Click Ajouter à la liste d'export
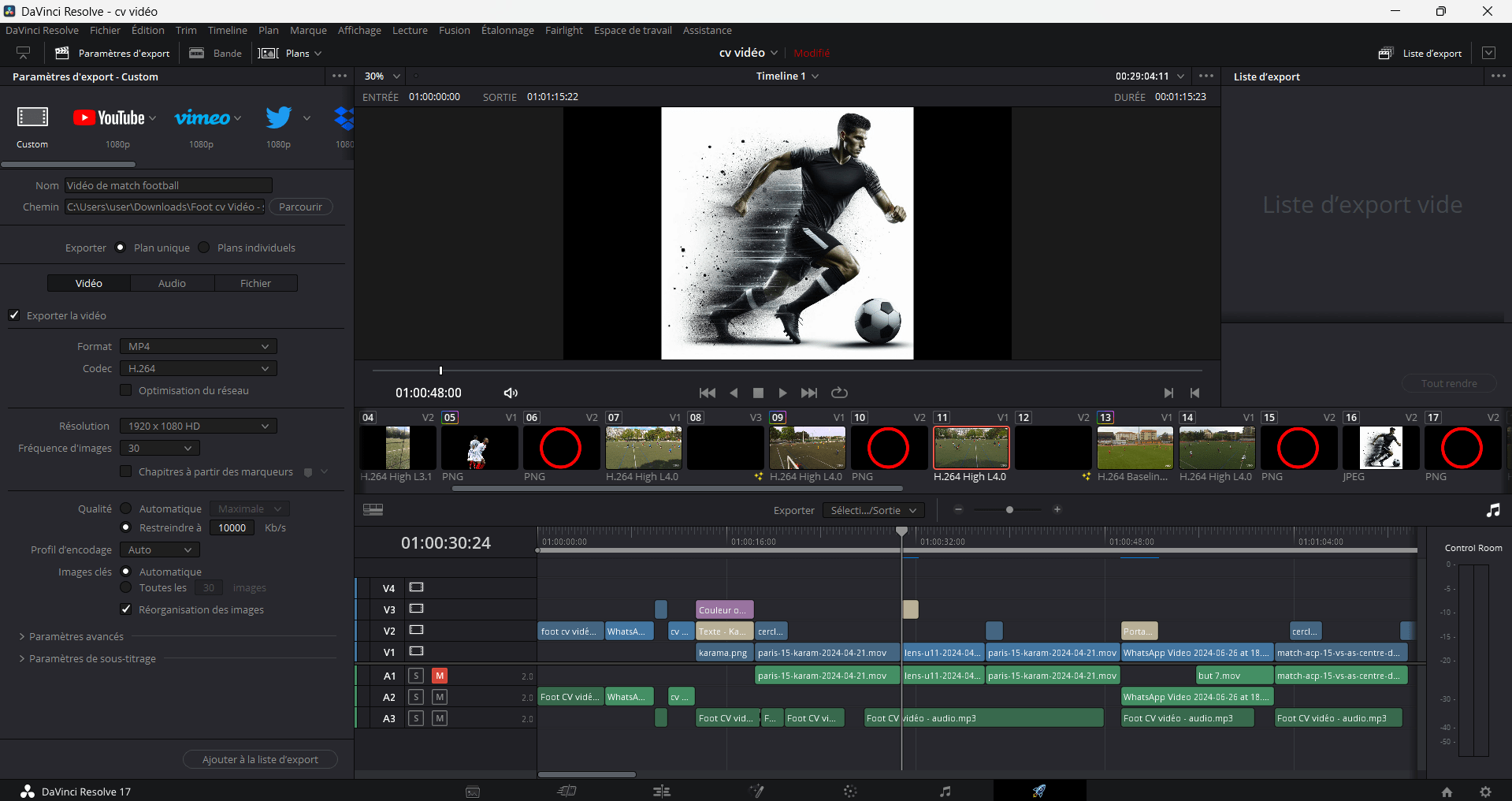The height and width of the screenshot is (801, 1512). 260,759
